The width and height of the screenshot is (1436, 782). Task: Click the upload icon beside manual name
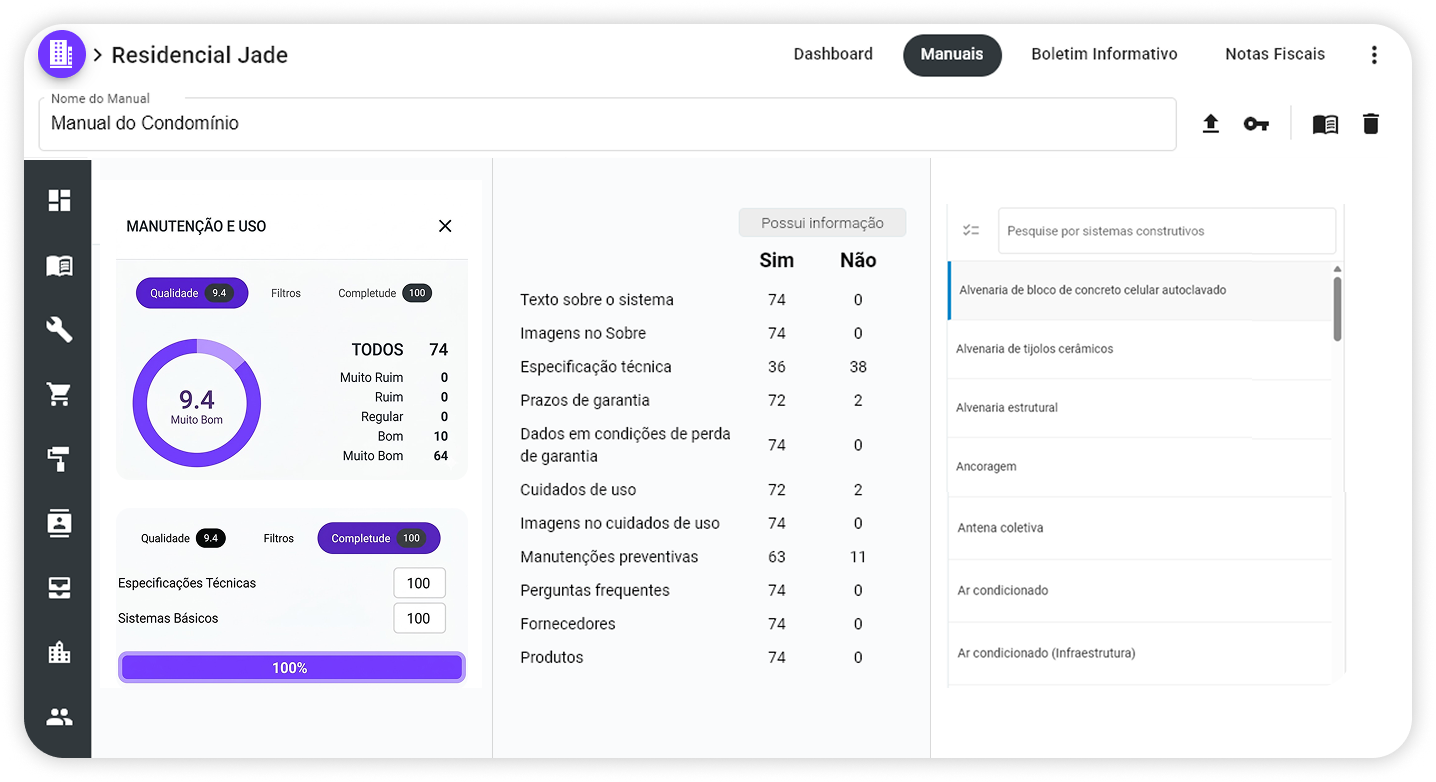click(x=1210, y=124)
